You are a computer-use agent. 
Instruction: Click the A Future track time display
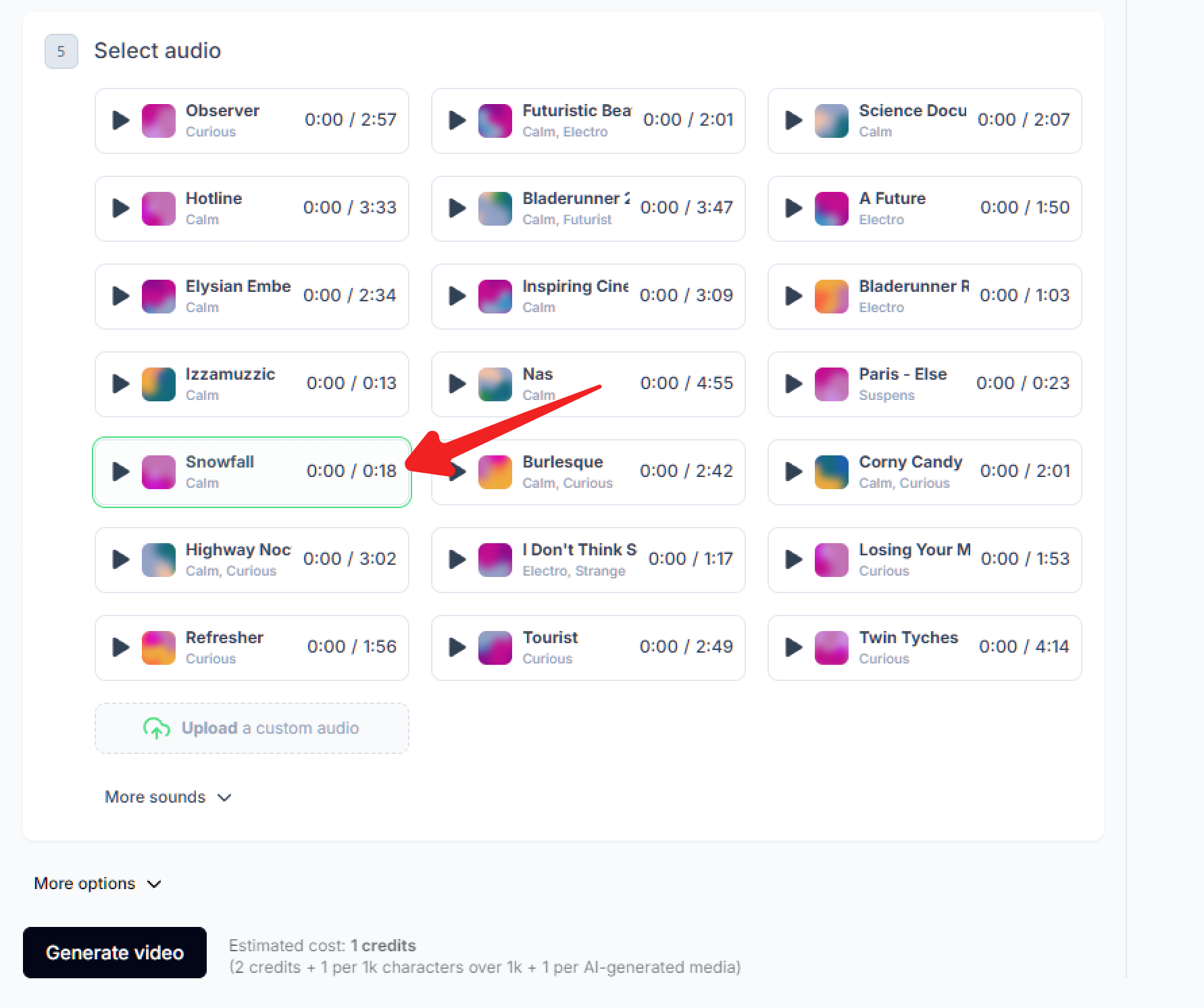tap(1024, 207)
